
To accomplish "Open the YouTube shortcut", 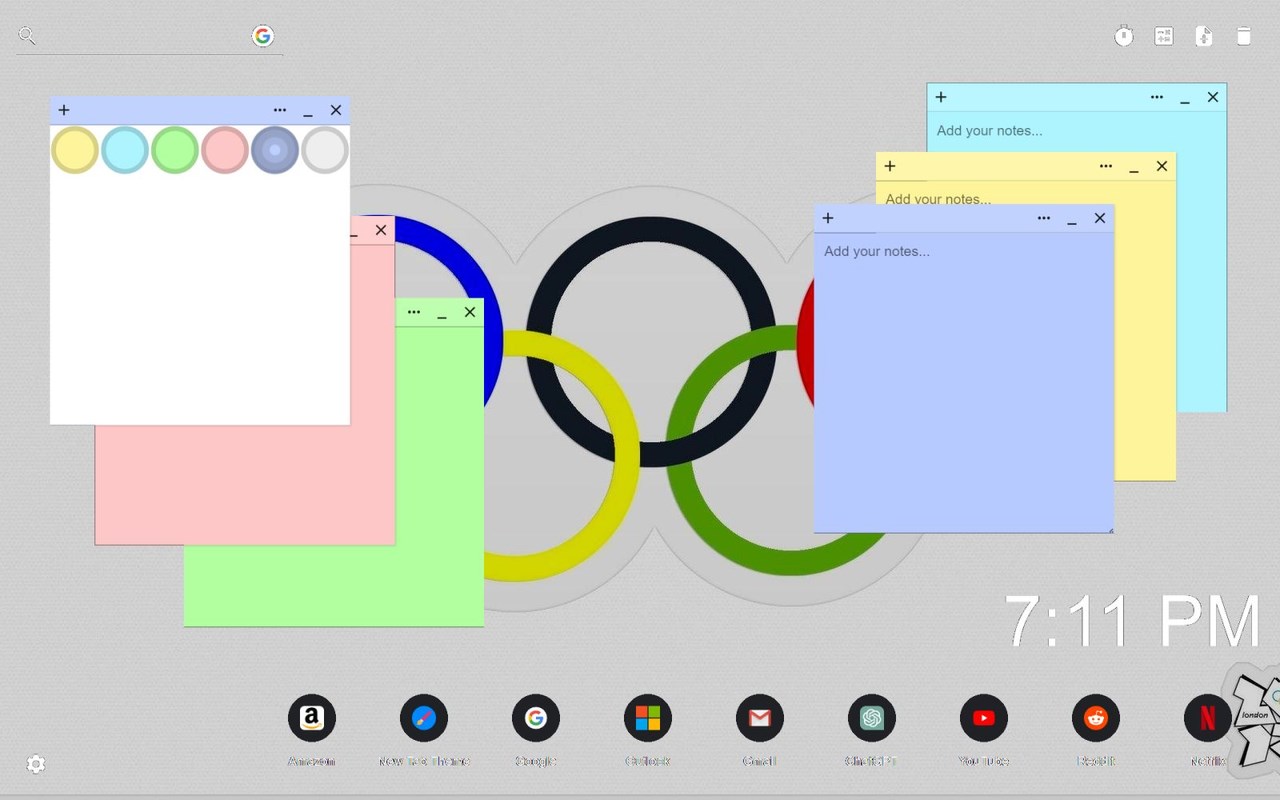I will pos(984,718).
